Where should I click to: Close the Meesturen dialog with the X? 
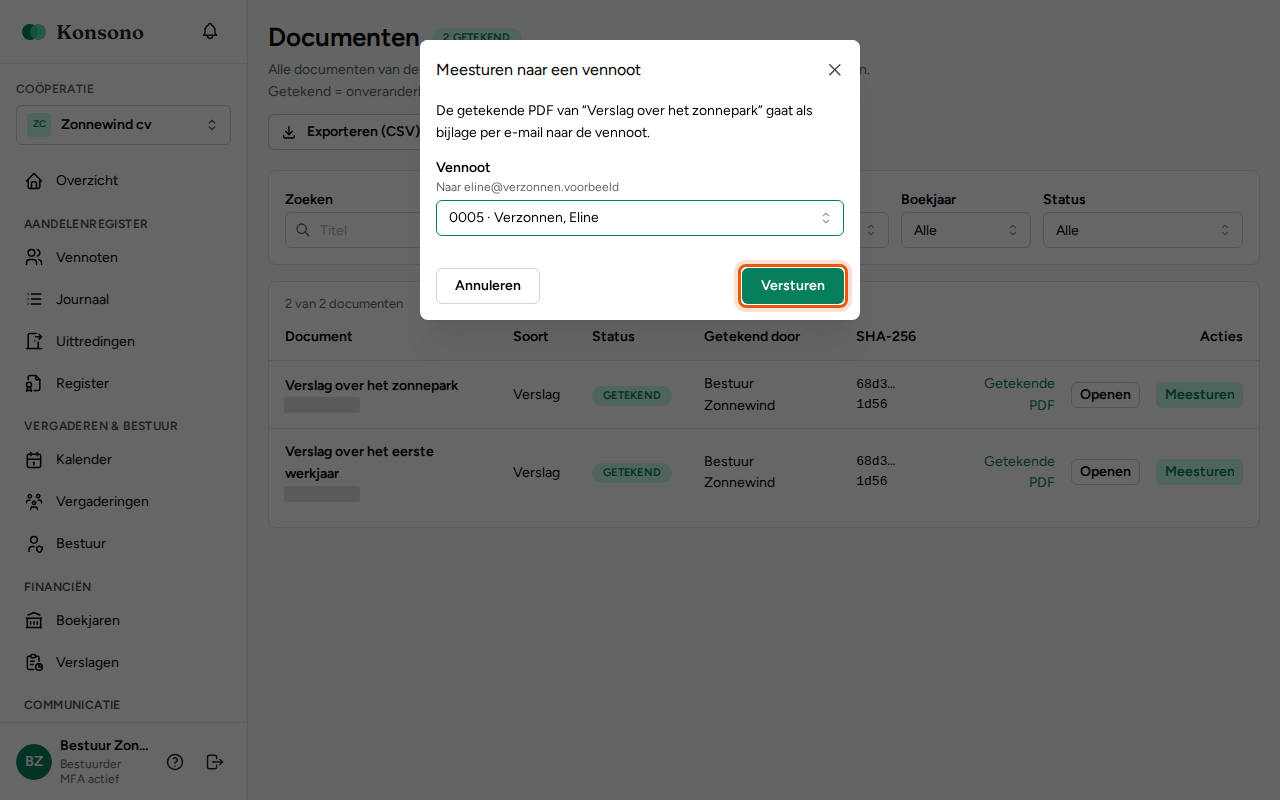tap(835, 70)
